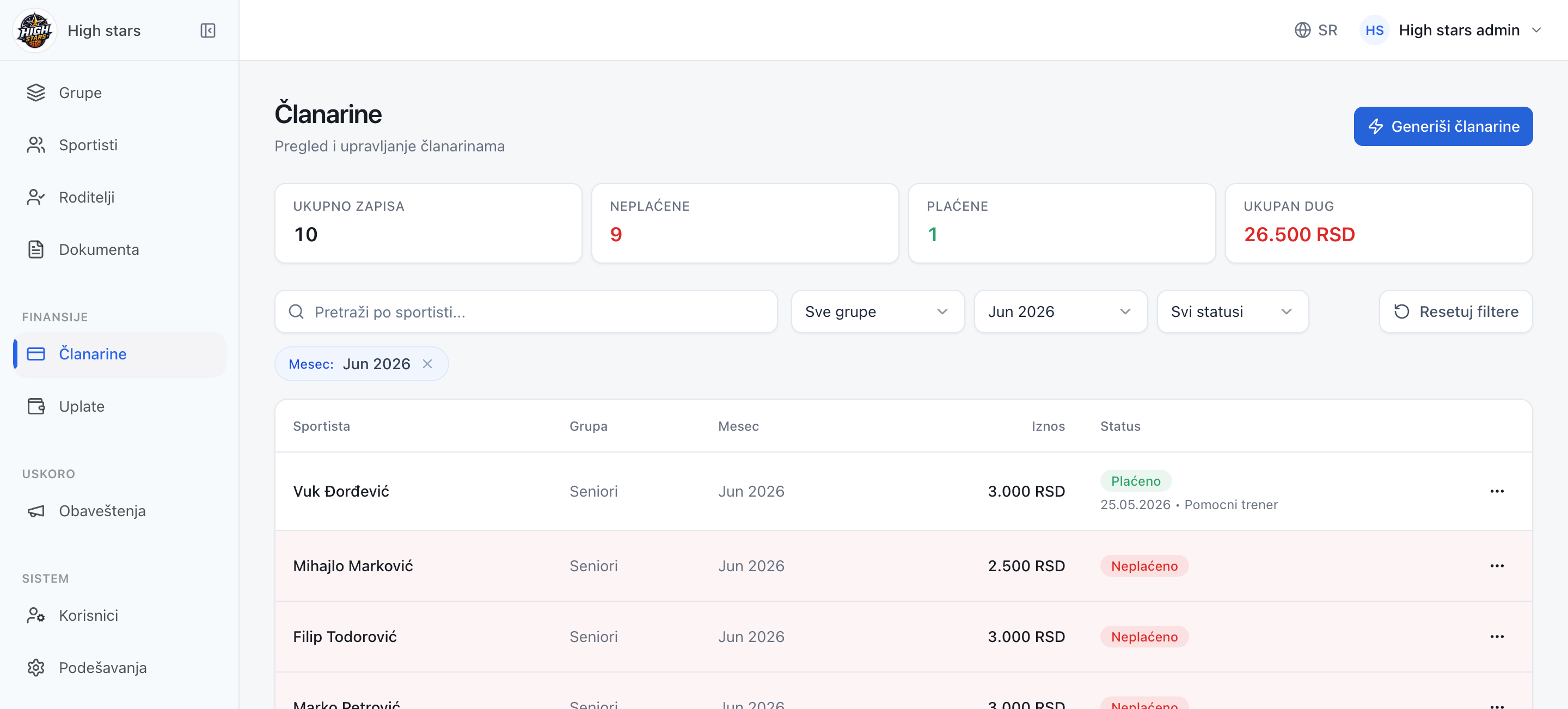Image resolution: width=1568 pixels, height=709 pixels.
Task: Go to Korisnici
Action: tap(120, 616)
